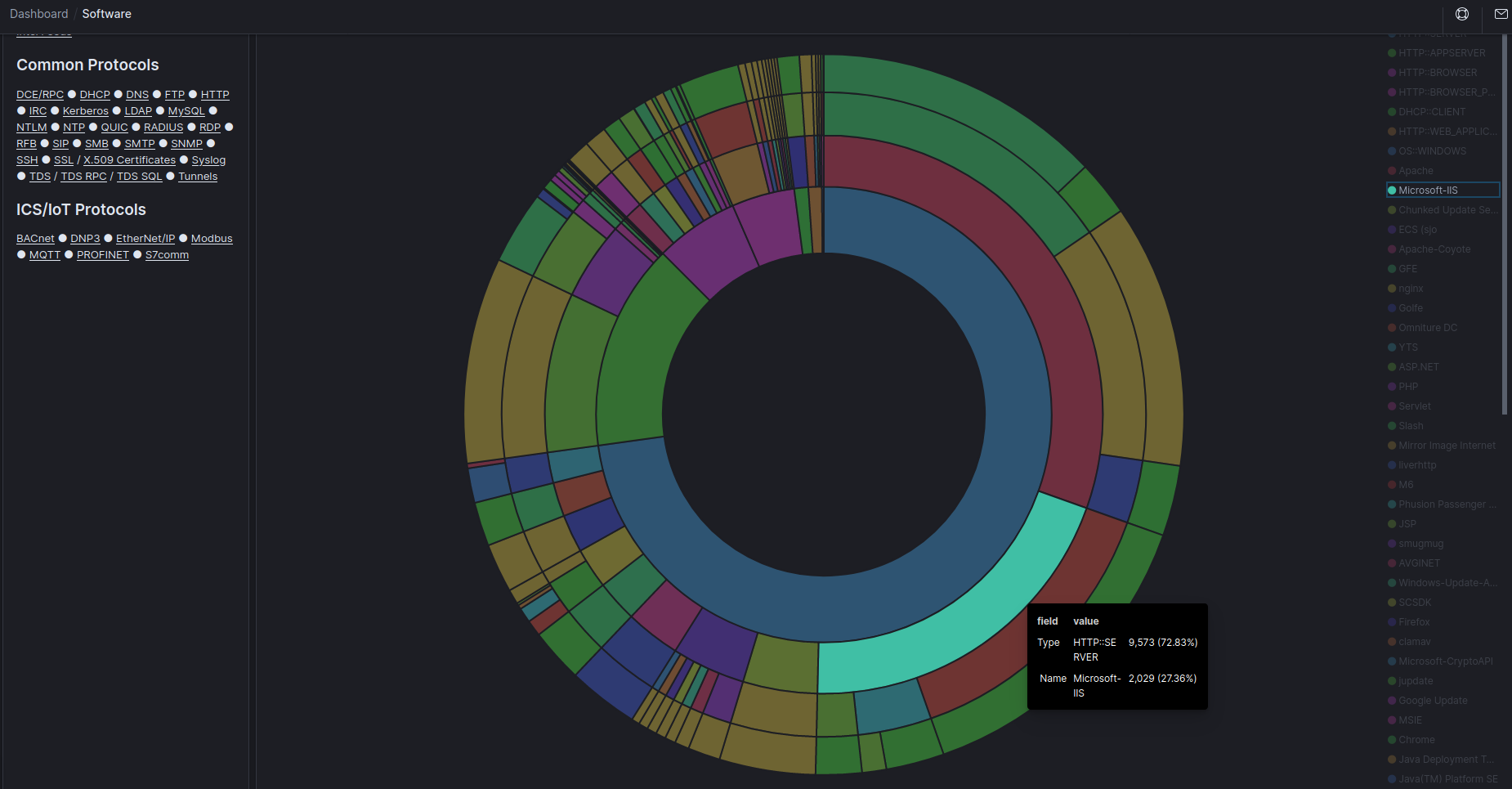The image size is (1512, 789).
Task: Open the SSH protocol link
Action: [27, 159]
